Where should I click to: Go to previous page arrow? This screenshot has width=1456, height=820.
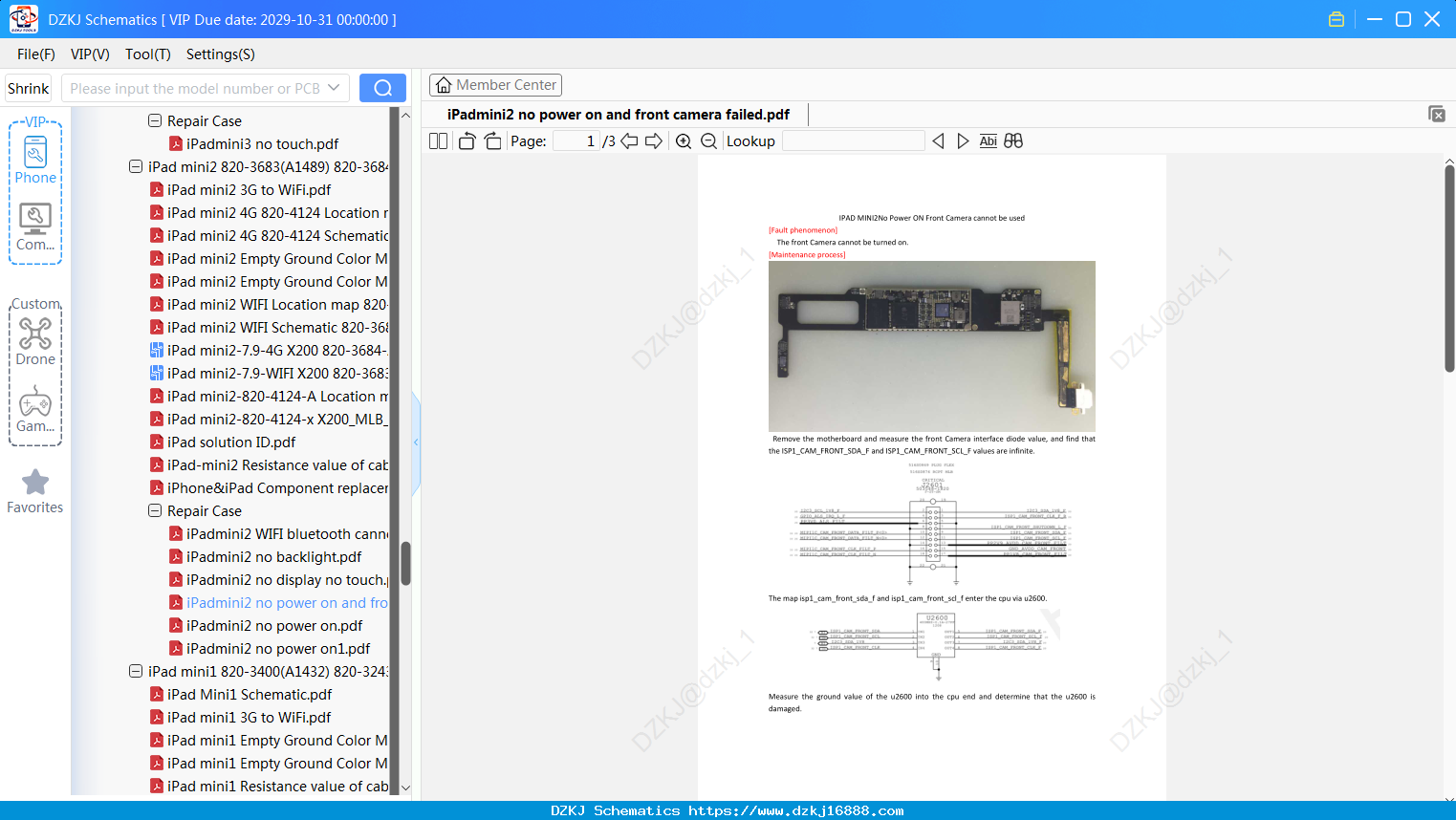tap(629, 141)
